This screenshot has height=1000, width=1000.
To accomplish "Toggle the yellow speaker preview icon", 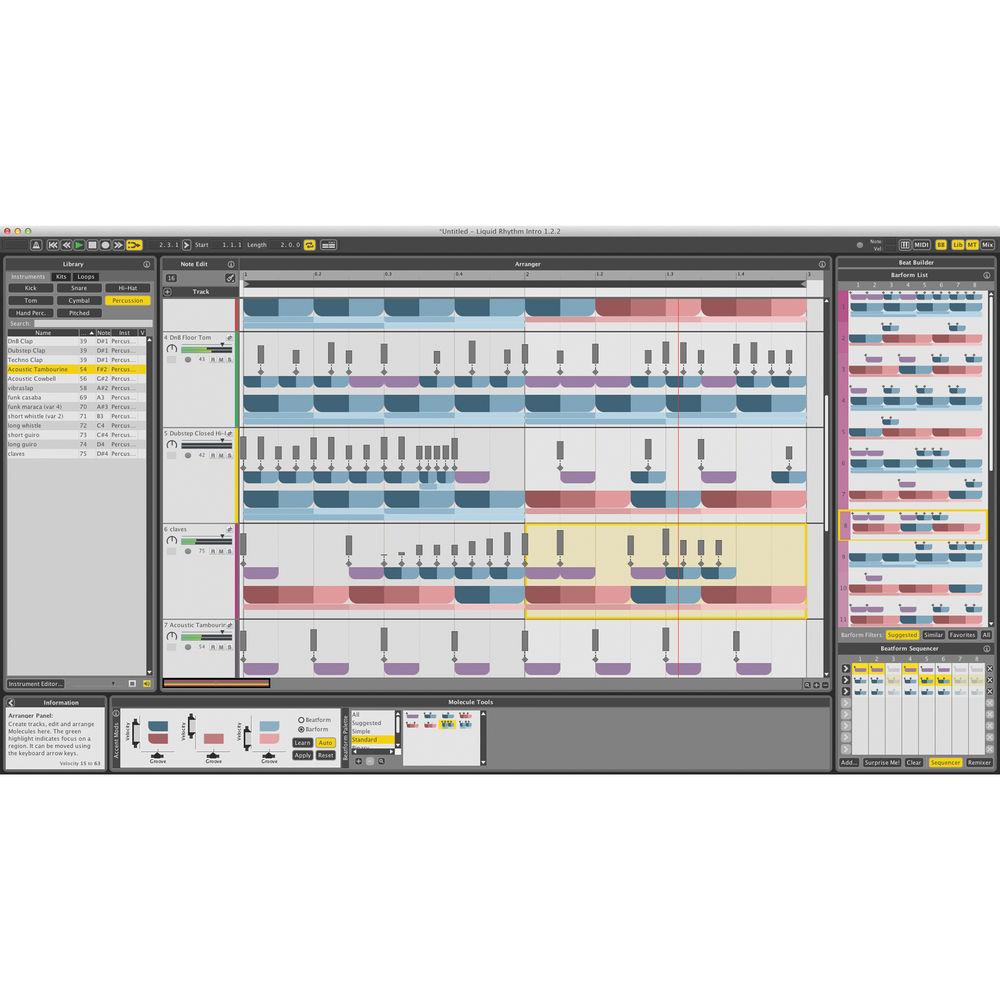I will 146,684.
